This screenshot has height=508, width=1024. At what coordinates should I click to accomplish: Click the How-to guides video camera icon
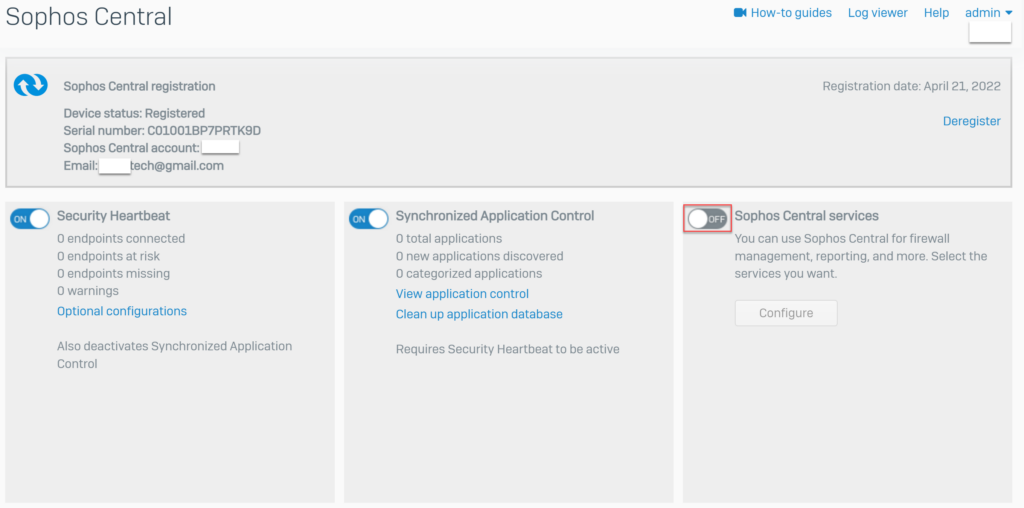pos(740,13)
